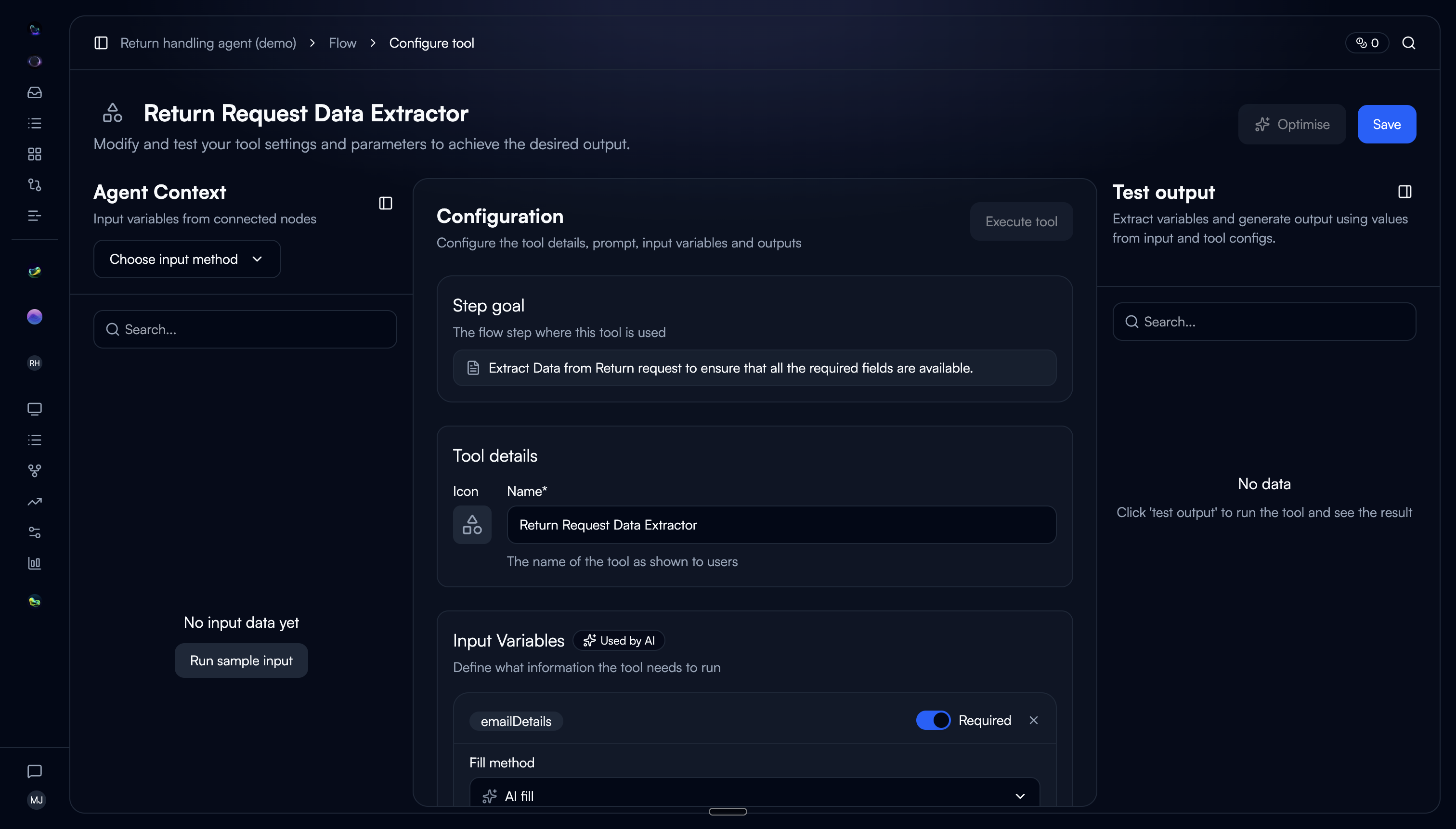This screenshot has width=1456, height=829.
Task: Click the grid apps icon in sidebar
Action: (35, 154)
